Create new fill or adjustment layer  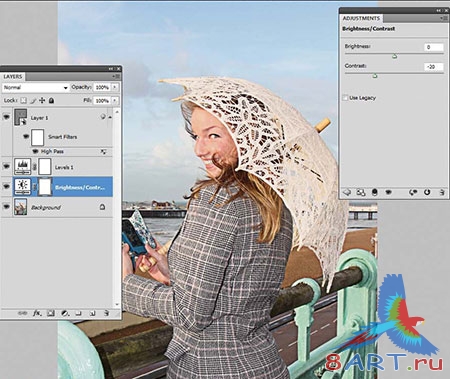(x=65, y=313)
